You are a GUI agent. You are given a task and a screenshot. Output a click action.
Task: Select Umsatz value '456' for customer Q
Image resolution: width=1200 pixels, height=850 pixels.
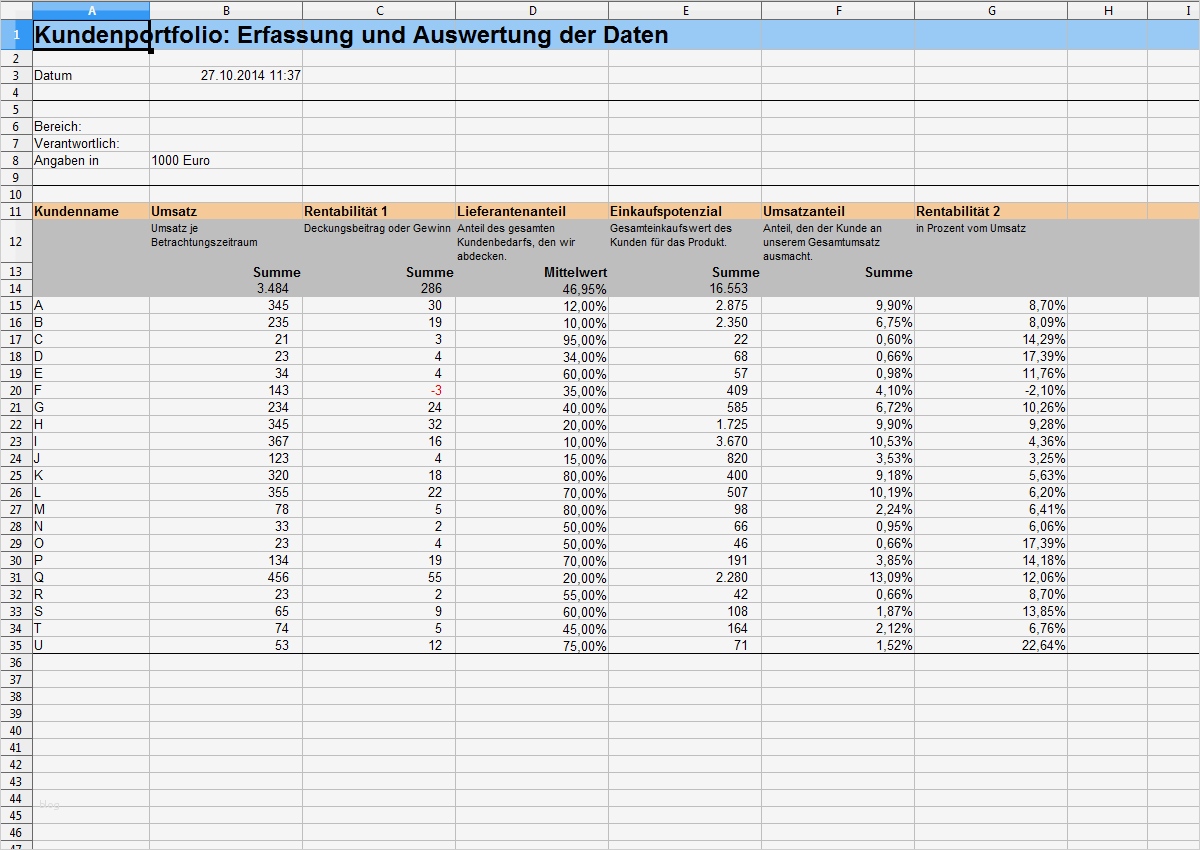(226, 577)
